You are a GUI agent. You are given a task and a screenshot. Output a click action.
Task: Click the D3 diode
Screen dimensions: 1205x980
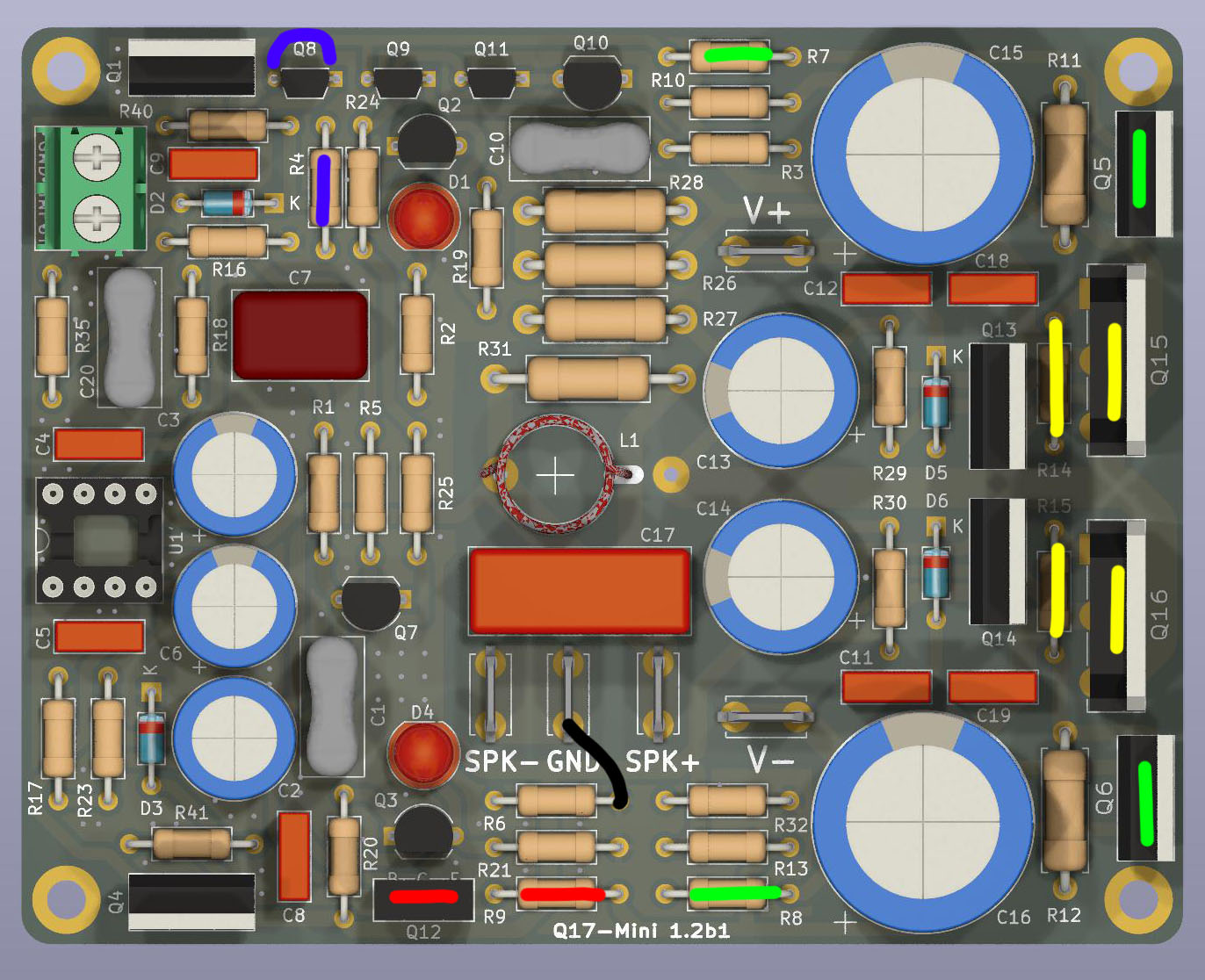[151, 737]
